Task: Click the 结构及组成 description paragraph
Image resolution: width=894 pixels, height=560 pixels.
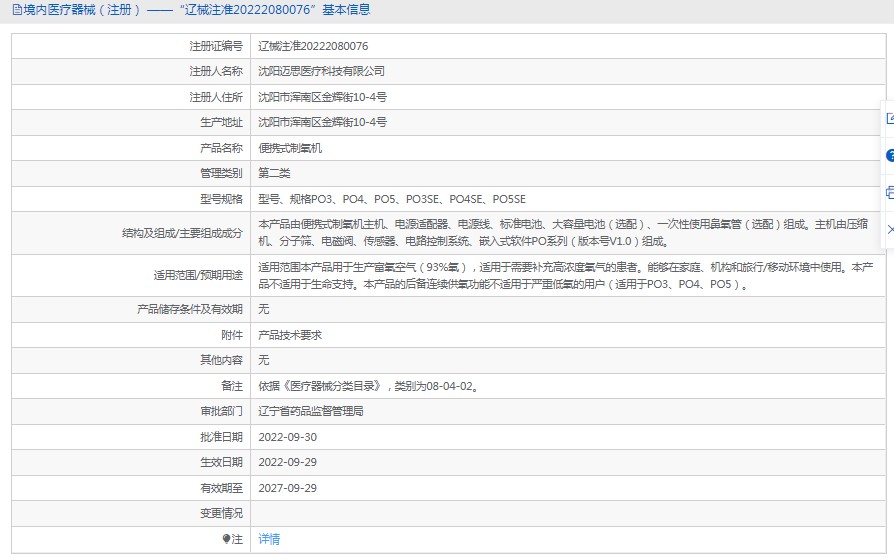Action: (x=563, y=233)
